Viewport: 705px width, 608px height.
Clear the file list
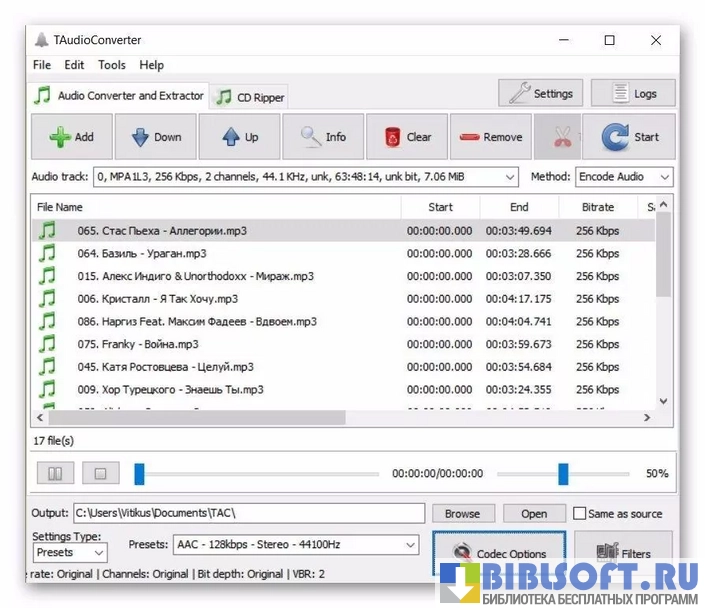click(407, 137)
